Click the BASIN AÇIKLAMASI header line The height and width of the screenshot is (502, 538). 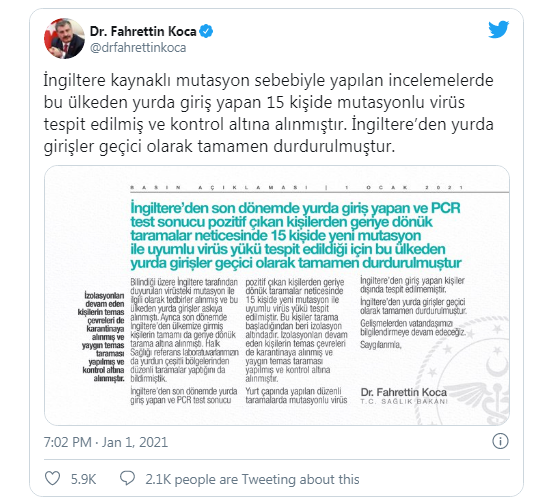(x=297, y=187)
